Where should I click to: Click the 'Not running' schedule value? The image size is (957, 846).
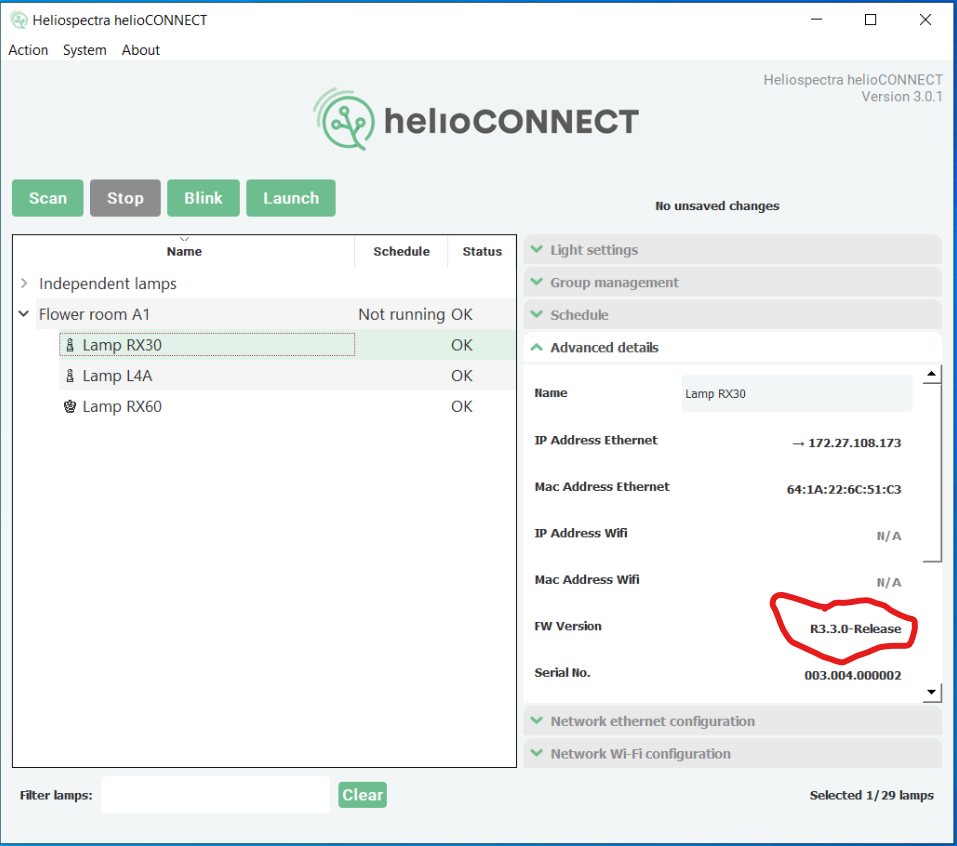click(x=401, y=314)
